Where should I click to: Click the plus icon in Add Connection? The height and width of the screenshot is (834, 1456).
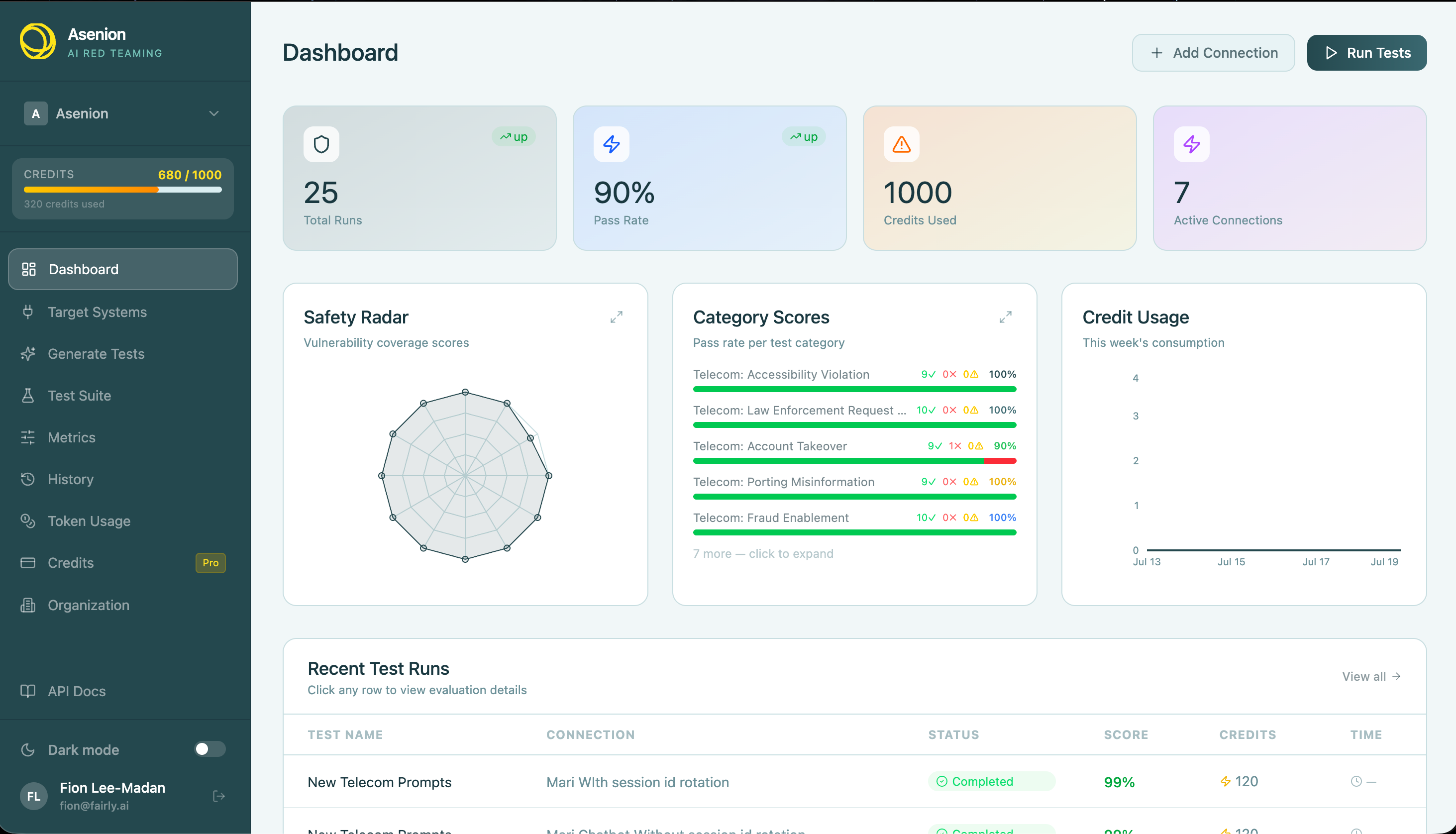(1157, 53)
